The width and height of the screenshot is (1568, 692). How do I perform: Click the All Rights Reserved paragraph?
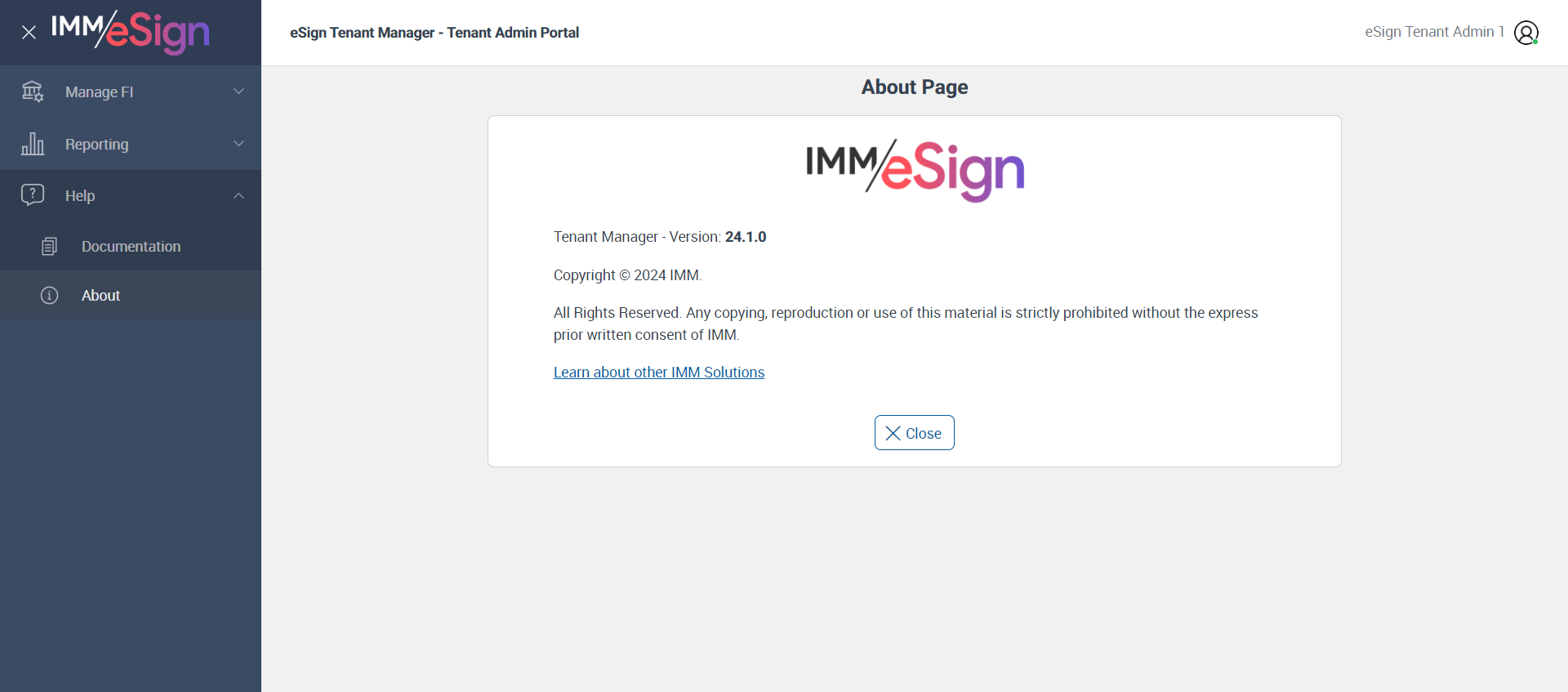pos(906,324)
